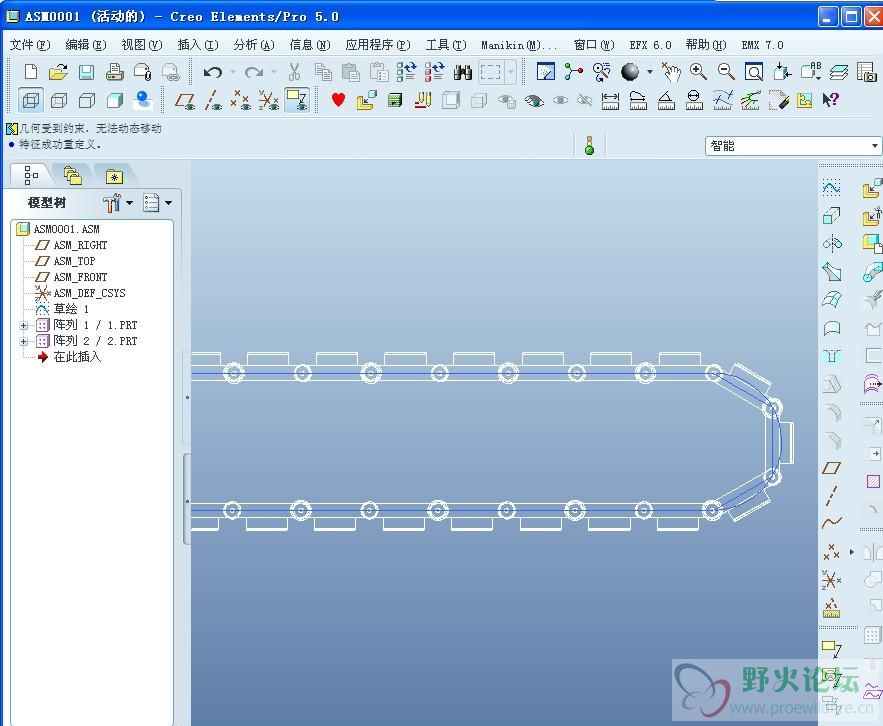Expand the 阵列 1 / 1.PRT tree node

pos(24,325)
